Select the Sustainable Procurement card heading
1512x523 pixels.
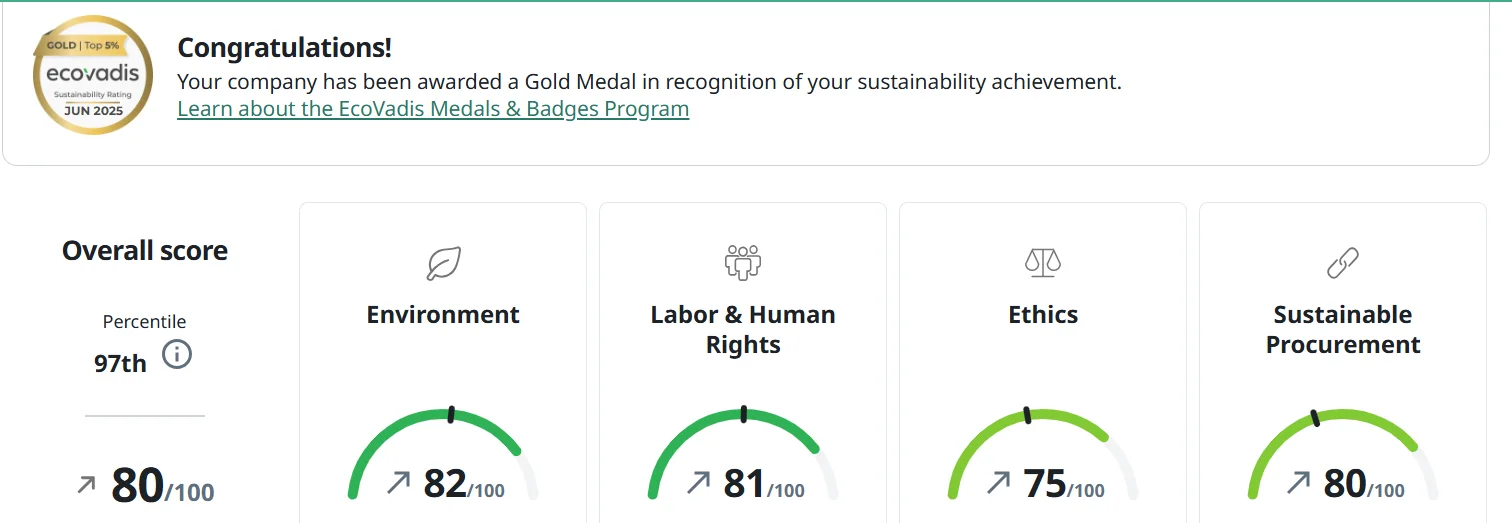point(1343,329)
